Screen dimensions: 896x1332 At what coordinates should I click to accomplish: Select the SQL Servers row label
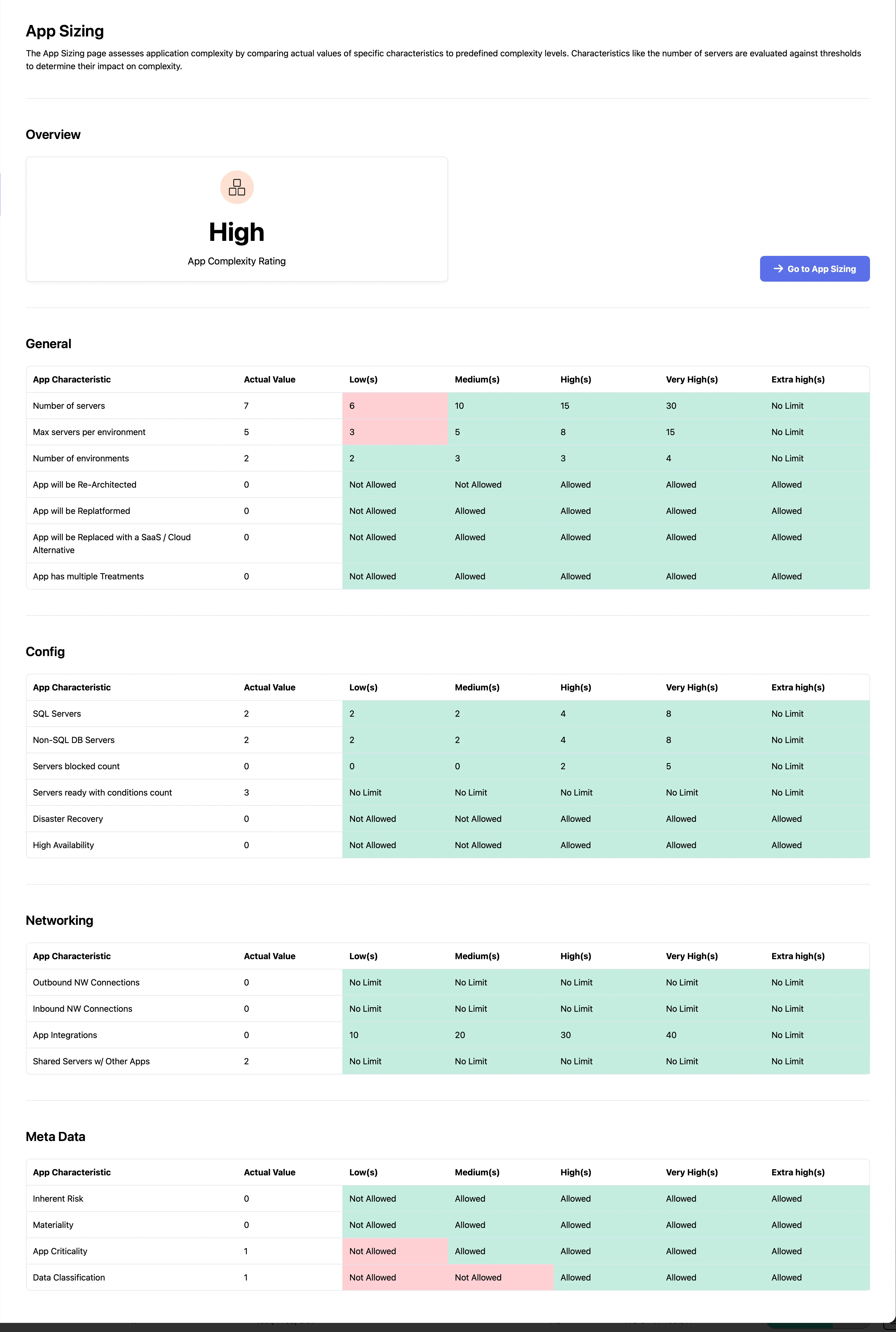57,713
